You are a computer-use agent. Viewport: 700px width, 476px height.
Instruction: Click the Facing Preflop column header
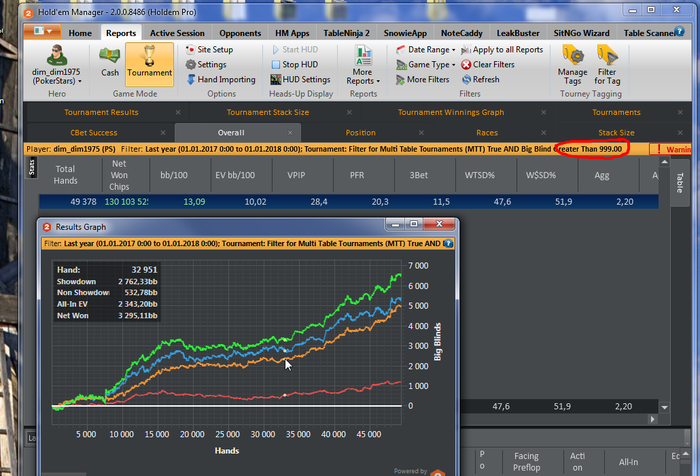click(x=526, y=462)
